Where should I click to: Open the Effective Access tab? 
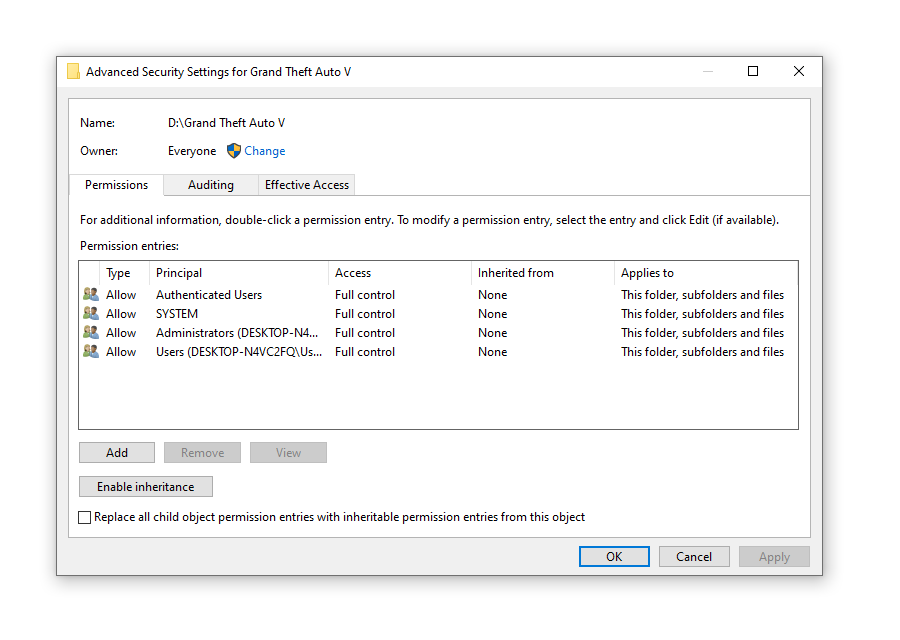click(x=307, y=185)
